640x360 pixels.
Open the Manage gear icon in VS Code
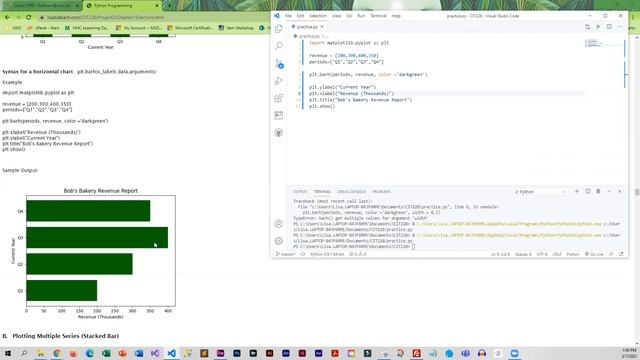pyautogui.click(x=279, y=241)
